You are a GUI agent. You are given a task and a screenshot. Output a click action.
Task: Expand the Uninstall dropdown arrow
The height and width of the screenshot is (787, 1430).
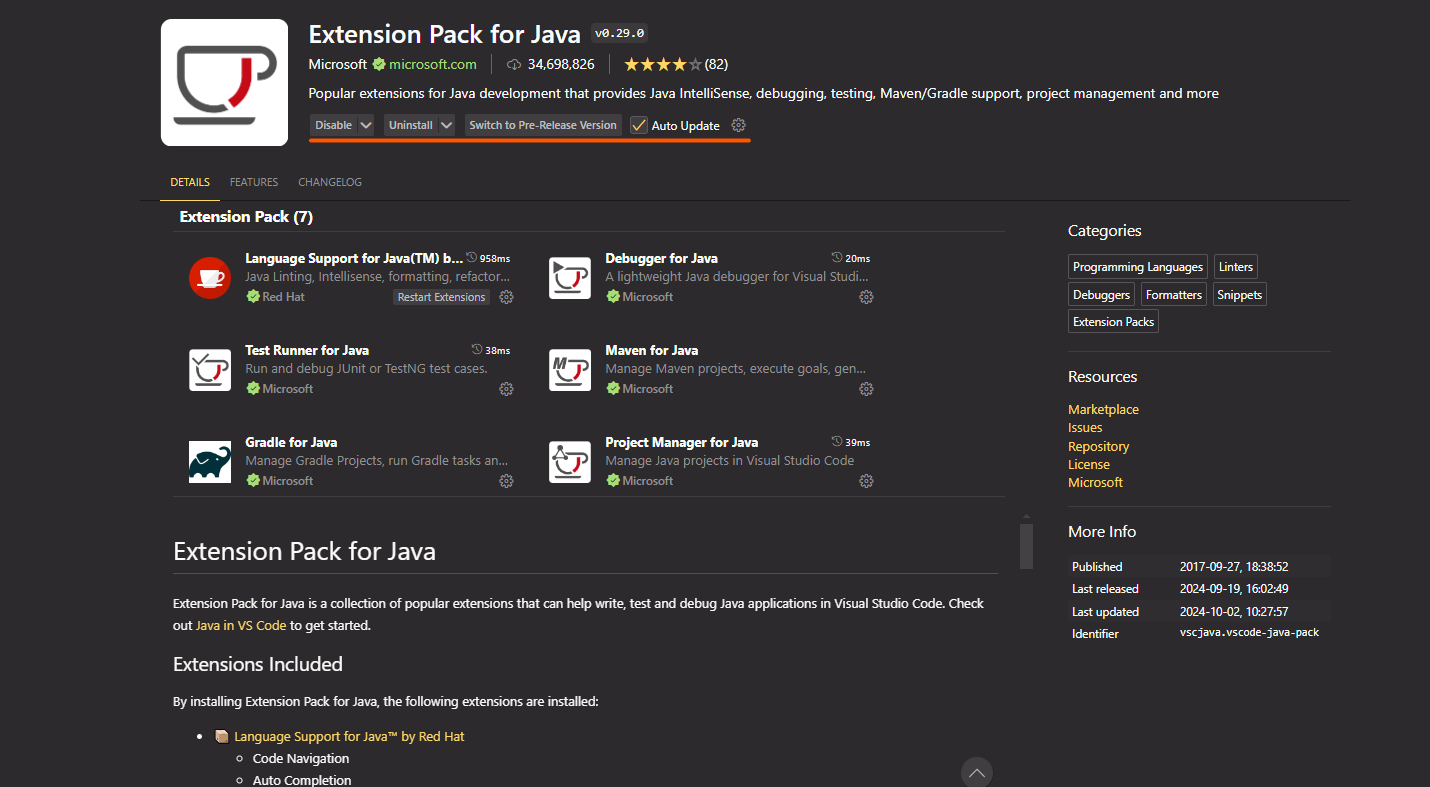pyautogui.click(x=446, y=125)
